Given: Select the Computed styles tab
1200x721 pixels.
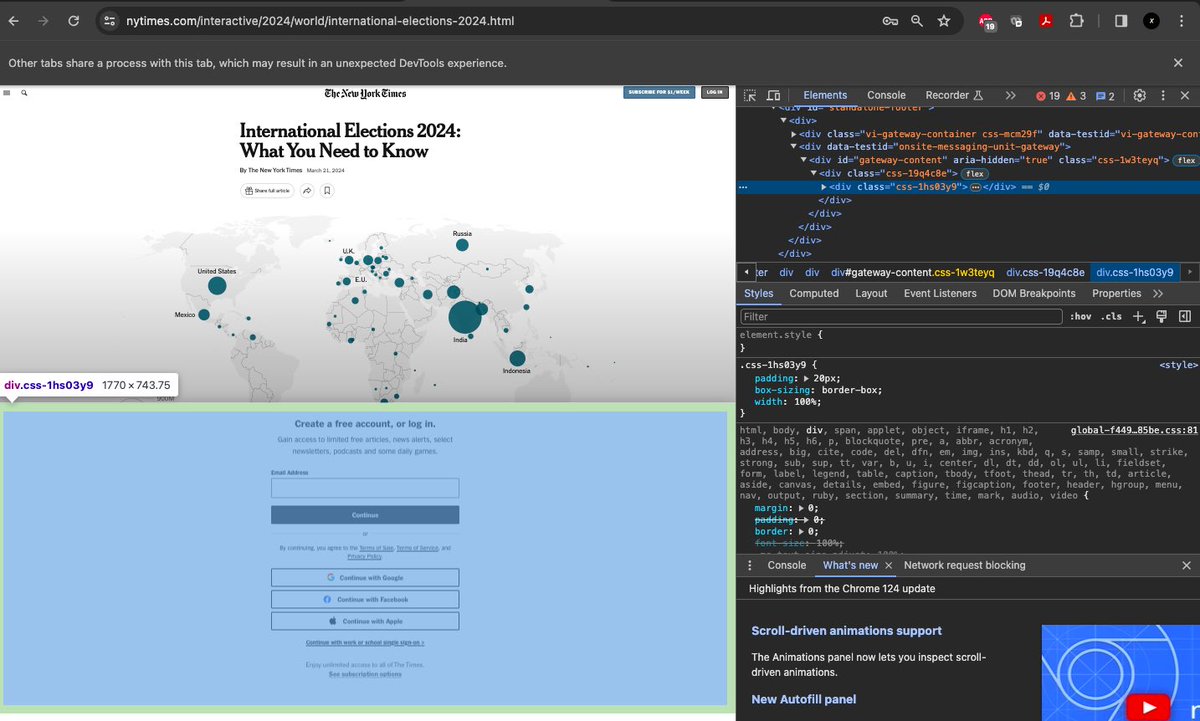Looking at the screenshot, I should click(814, 293).
